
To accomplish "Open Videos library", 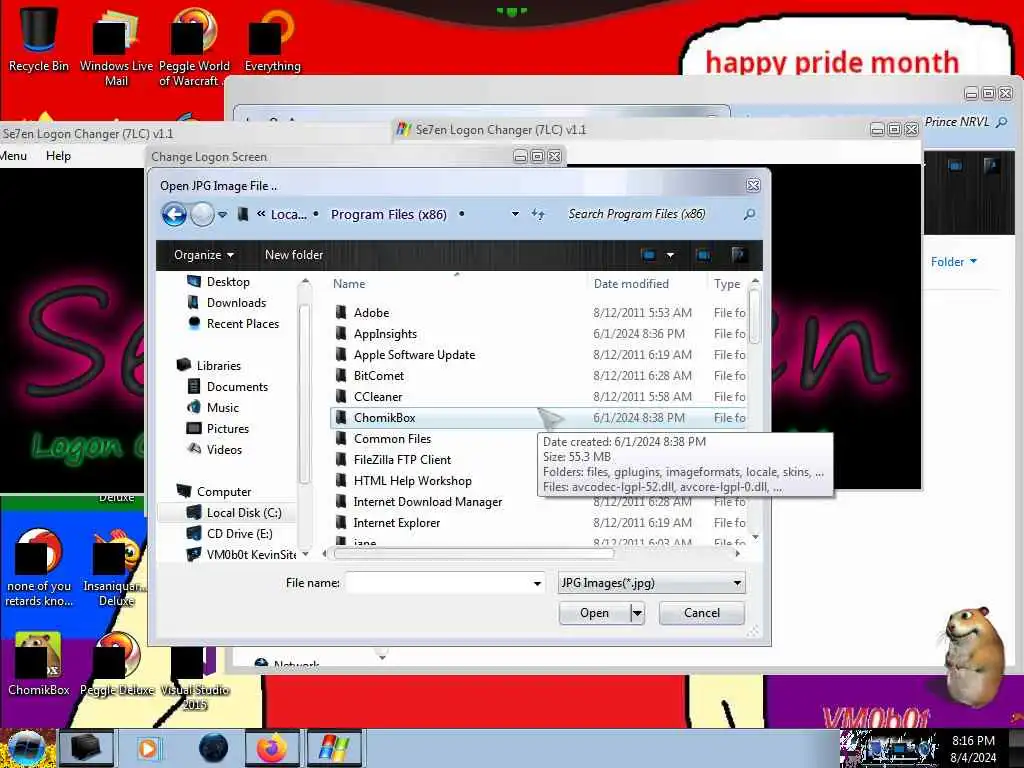I will tap(223, 449).
